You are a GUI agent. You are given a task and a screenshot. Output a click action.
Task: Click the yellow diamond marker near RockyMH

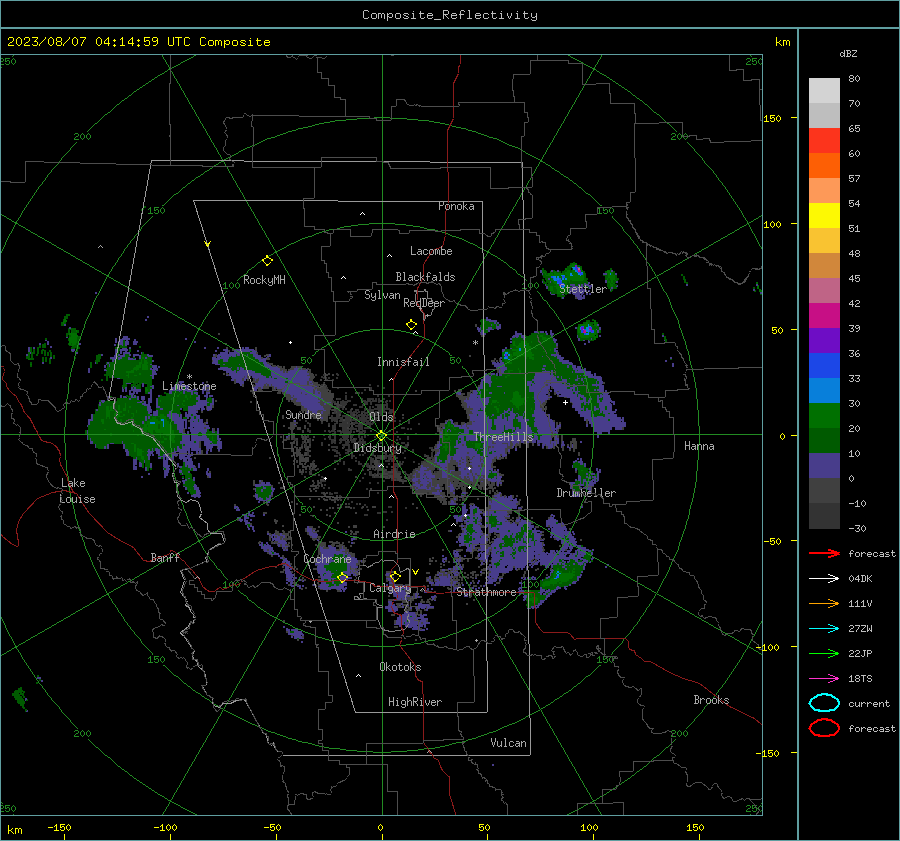267,261
